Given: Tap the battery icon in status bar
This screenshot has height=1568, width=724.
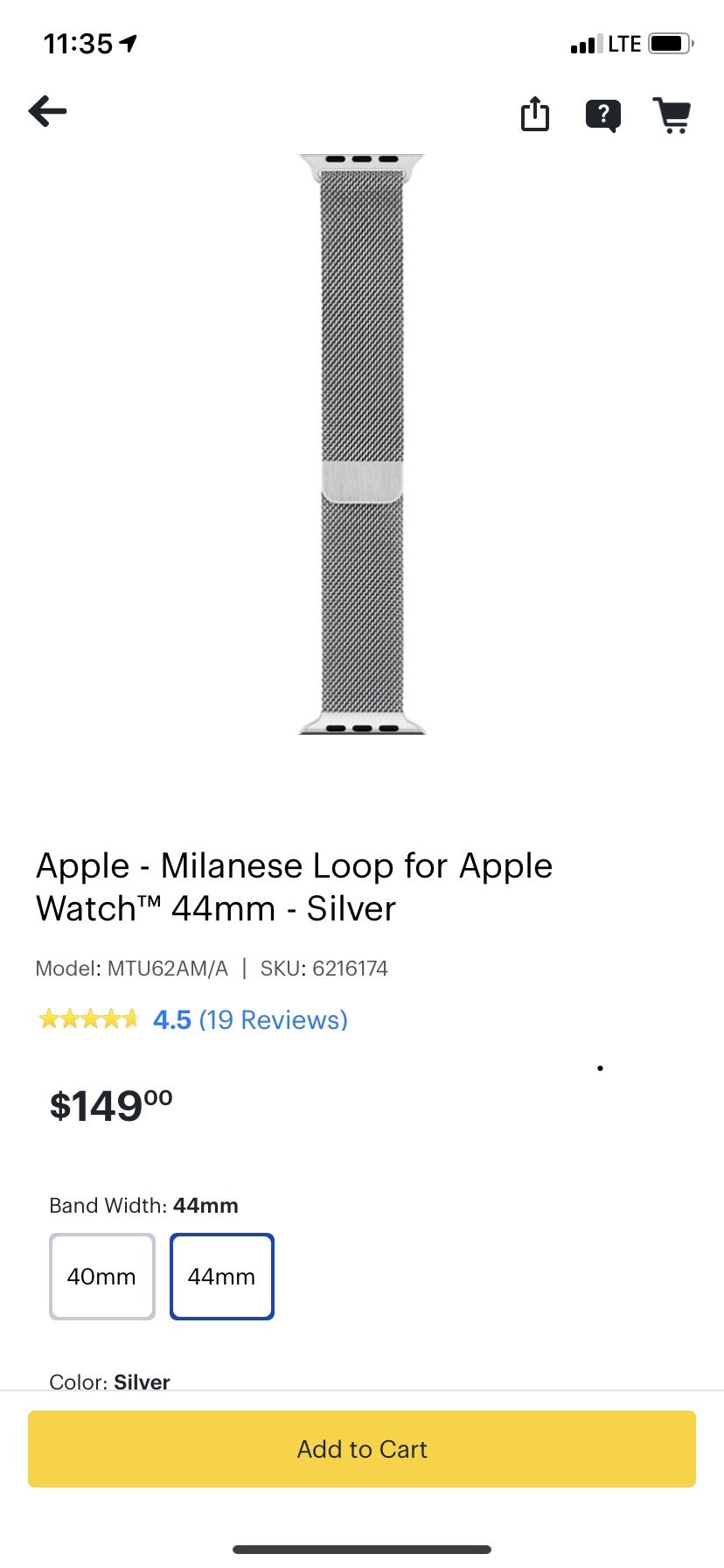Looking at the screenshot, I should [671, 44].
